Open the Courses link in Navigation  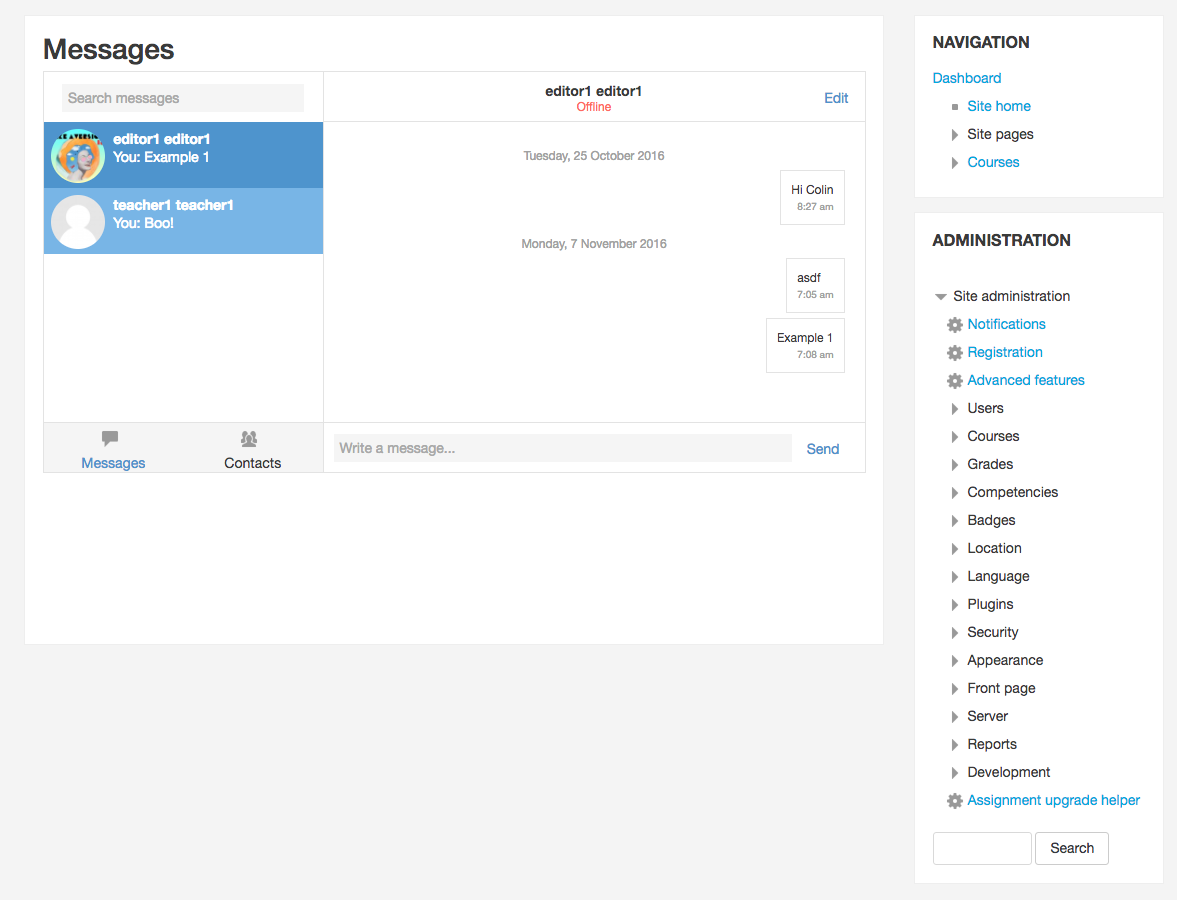[993, 162]
